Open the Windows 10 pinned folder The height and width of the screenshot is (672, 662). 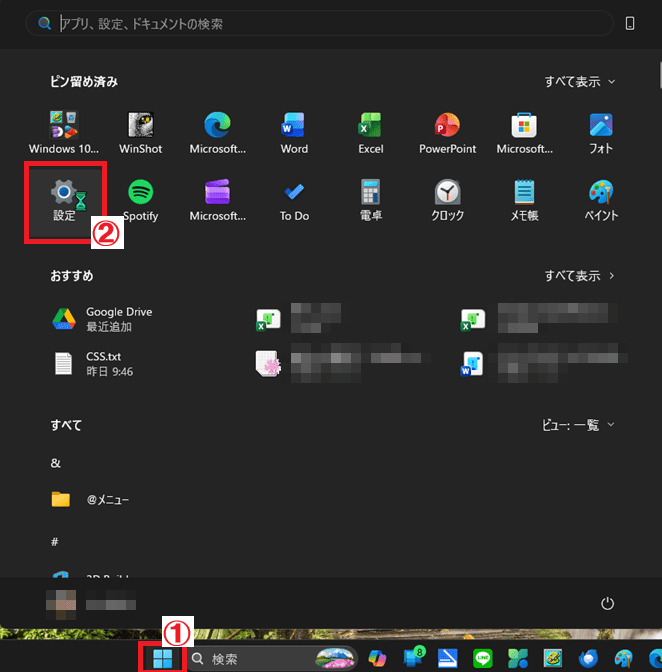click(x=64, y=132)
